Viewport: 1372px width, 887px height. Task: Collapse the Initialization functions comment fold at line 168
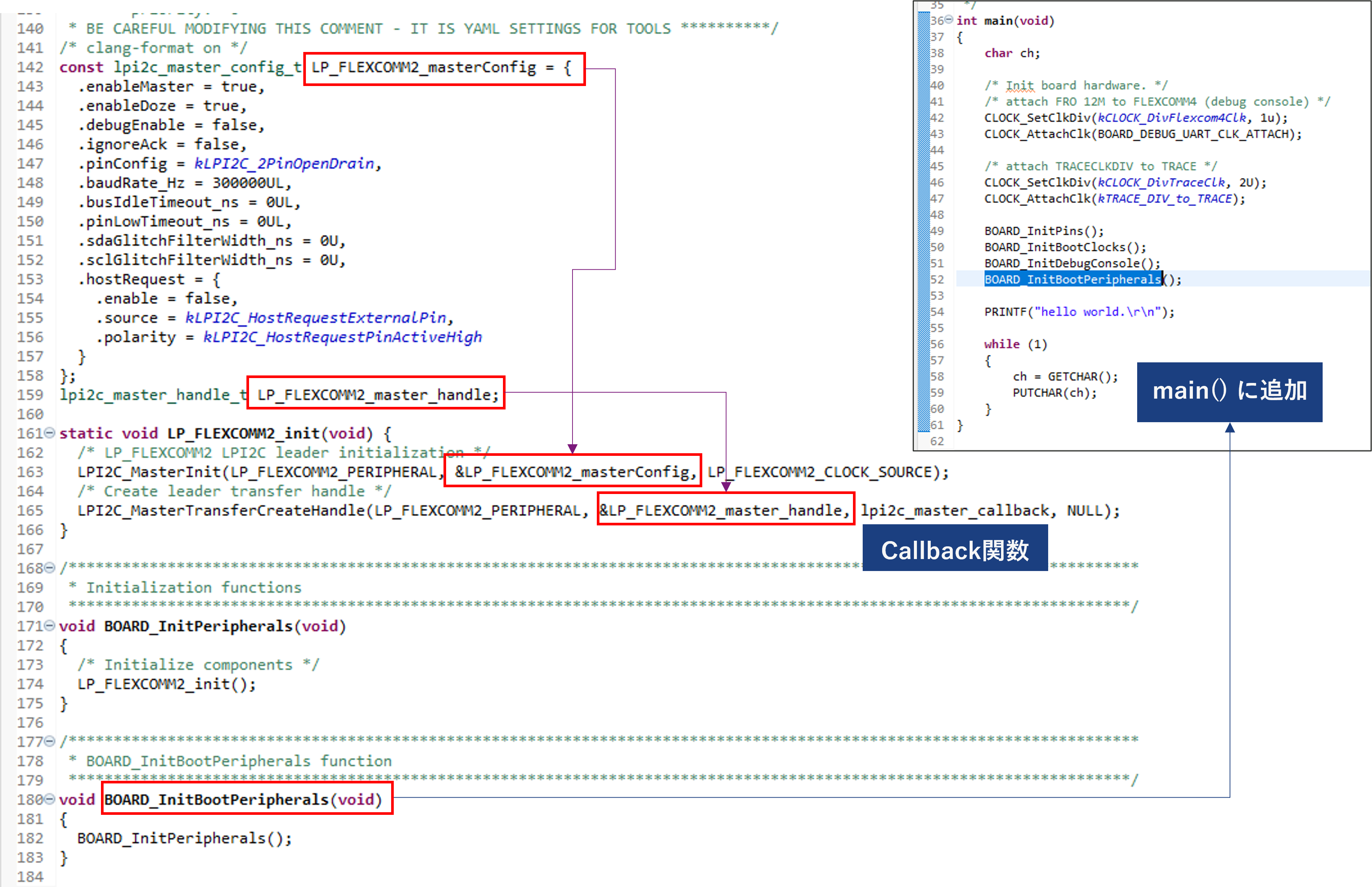(49, 568)
